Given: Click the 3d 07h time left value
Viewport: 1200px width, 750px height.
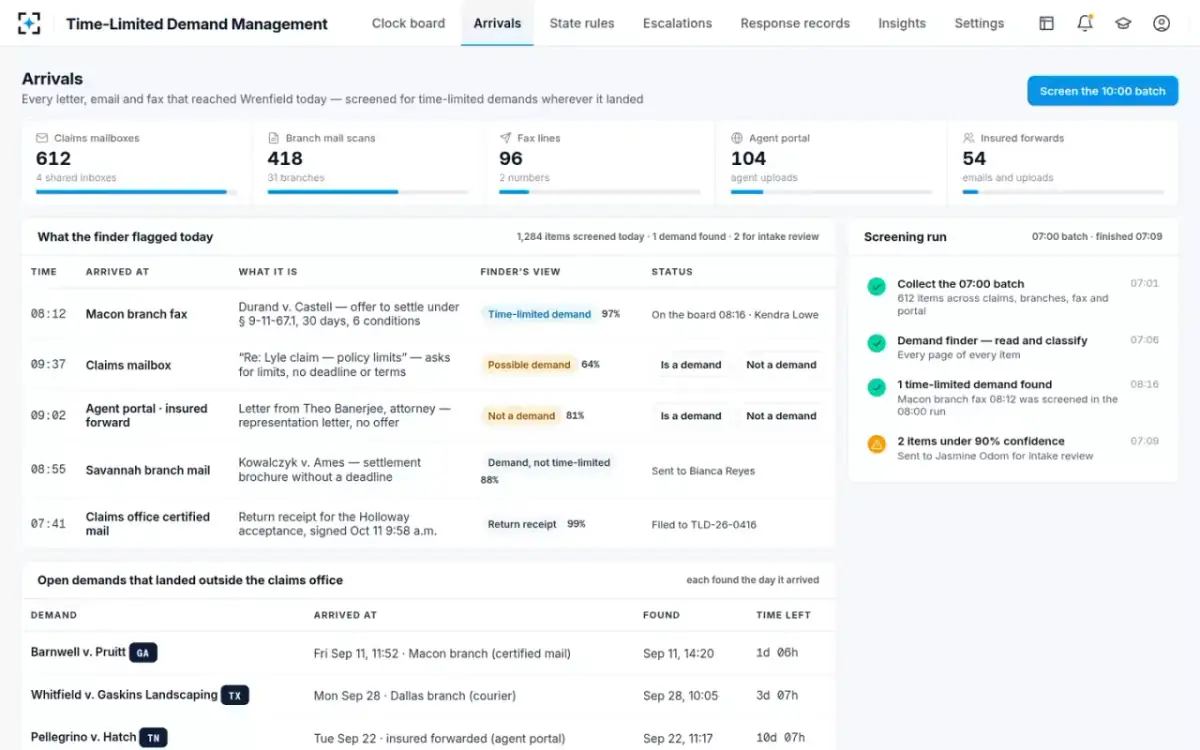Looking at the screenshot, I should [x=777, y=696].
